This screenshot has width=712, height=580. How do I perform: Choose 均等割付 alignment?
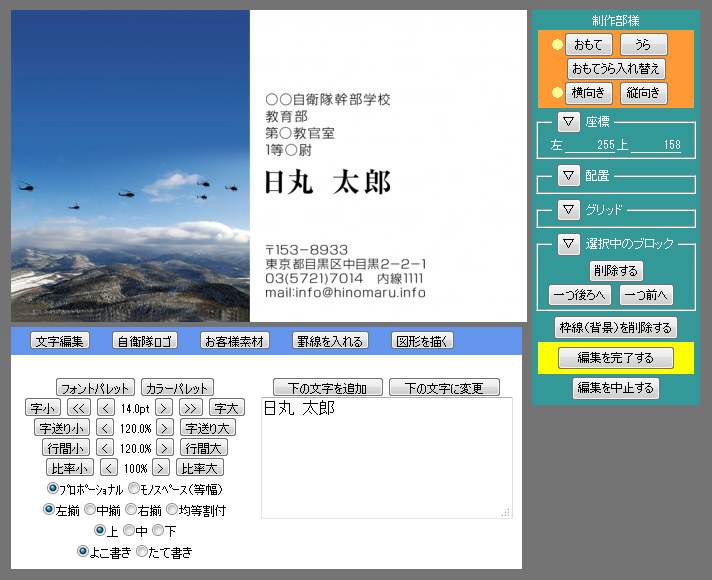point(172,509)
